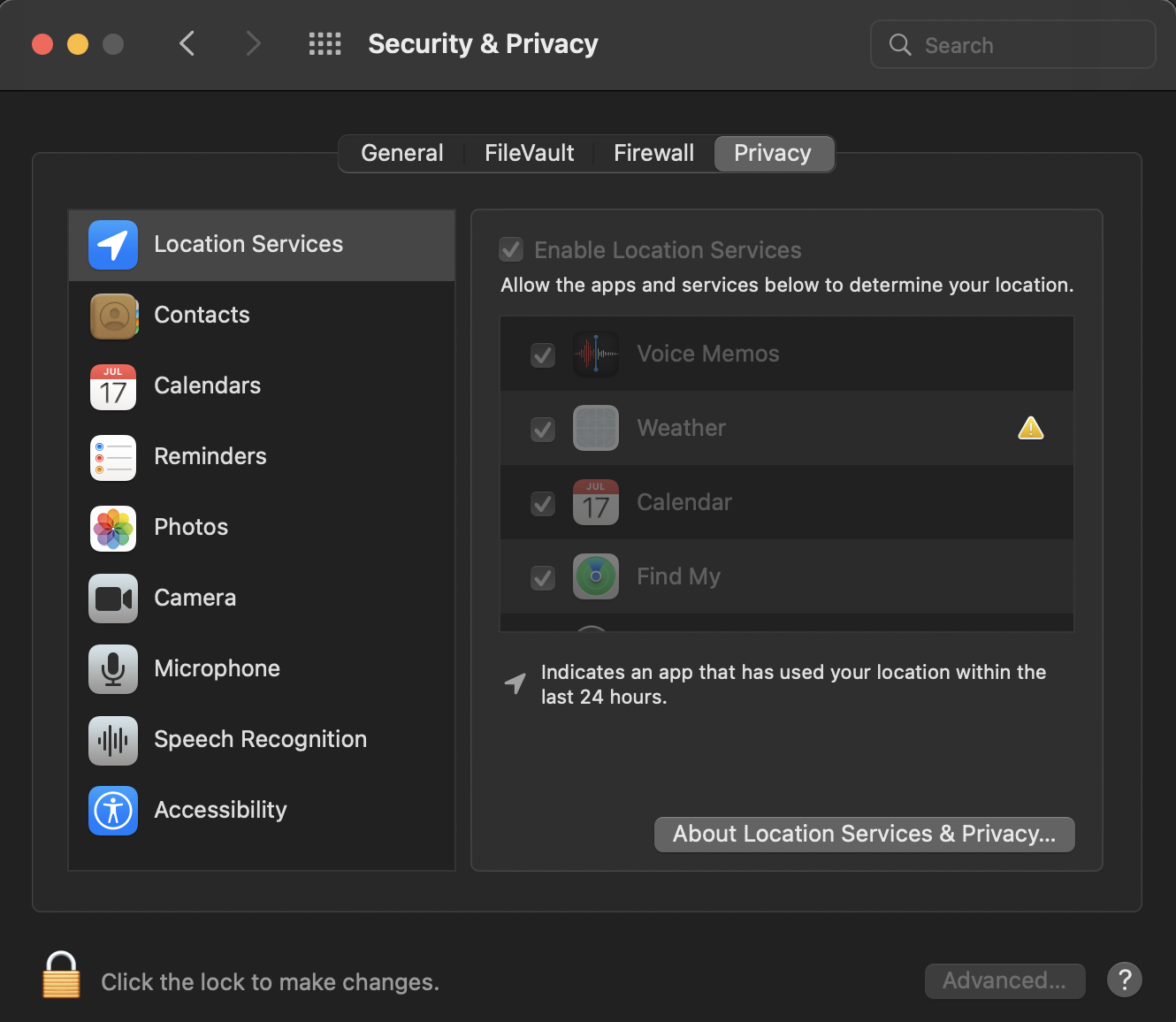Click the Location Services arrow icon
The height and width of the screenshot is (1022, 1176).
pos(113,245)
